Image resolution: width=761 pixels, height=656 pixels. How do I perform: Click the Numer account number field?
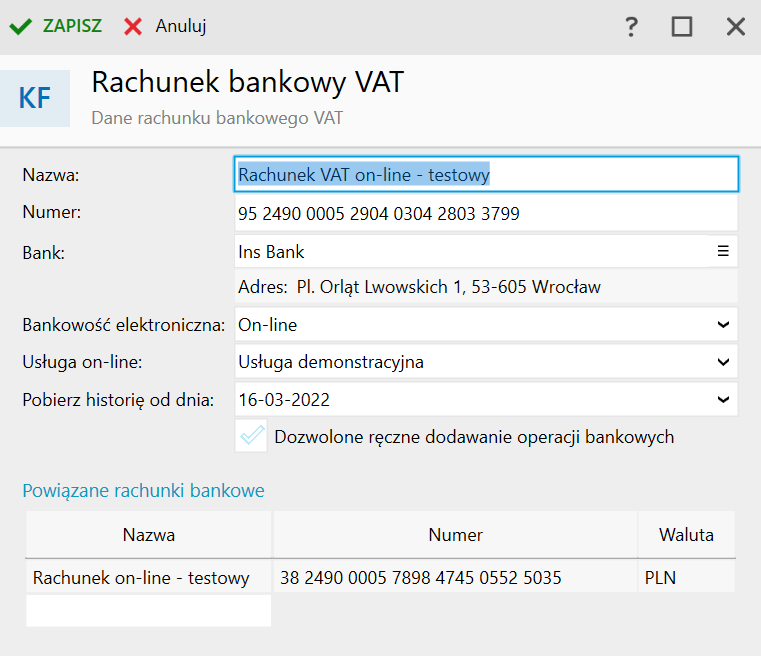486,213
